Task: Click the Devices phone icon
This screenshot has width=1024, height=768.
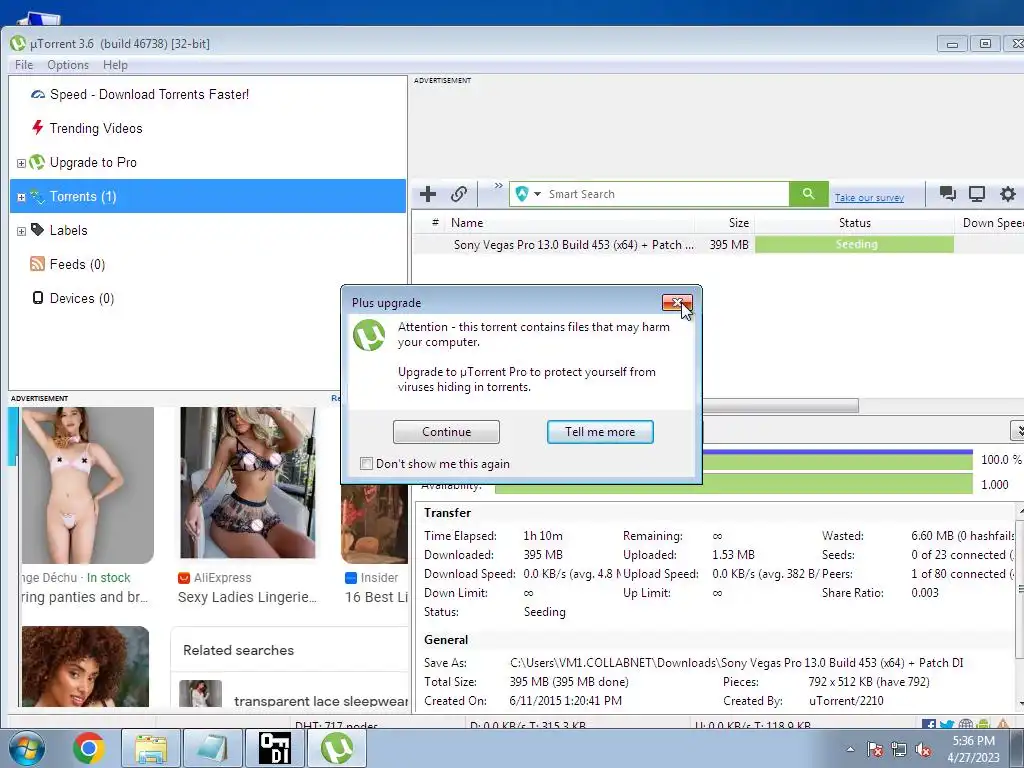Action: pos(38,298)
